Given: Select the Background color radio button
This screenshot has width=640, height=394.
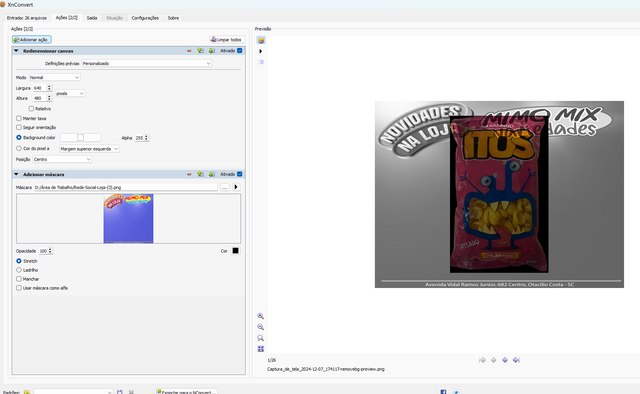Looking at the screenshot, I should pyautogui.click(x=19, y=138).
